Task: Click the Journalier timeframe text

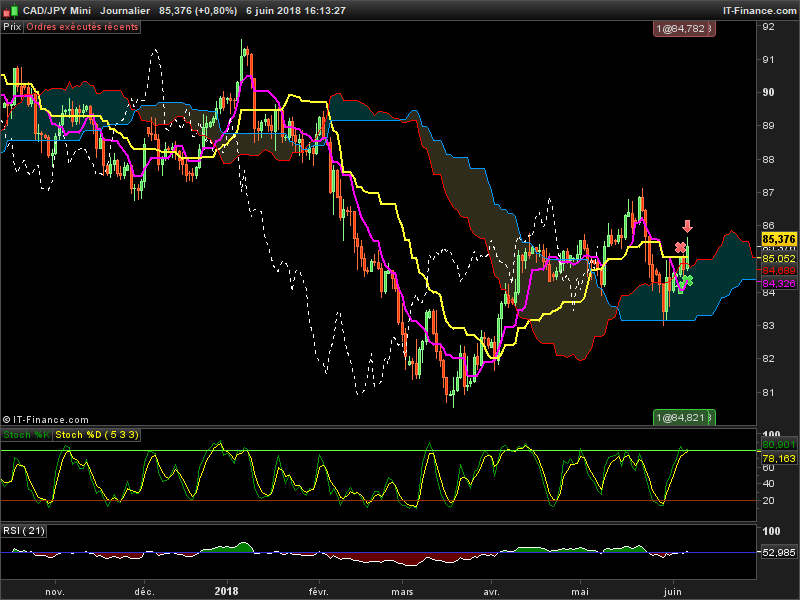Action: pyautogui.click(x=125, y=10)
